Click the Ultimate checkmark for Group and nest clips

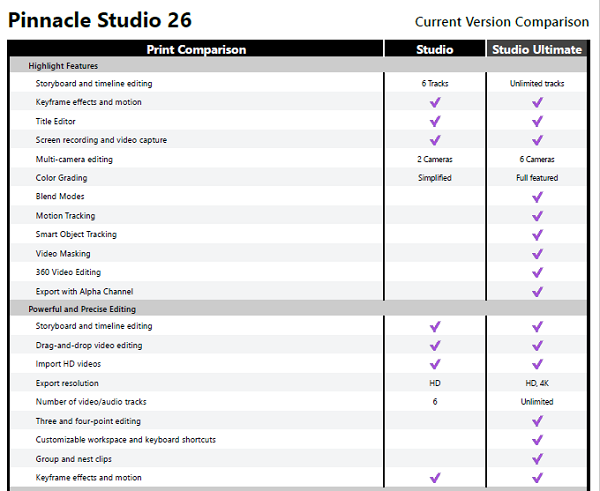tap(537, 458)
